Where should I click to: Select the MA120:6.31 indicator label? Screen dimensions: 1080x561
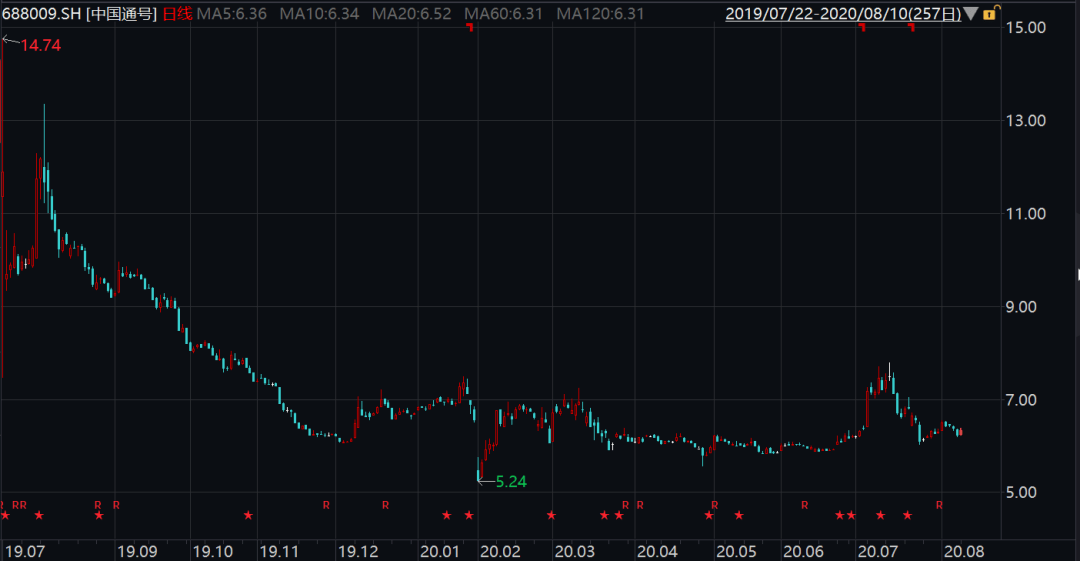click(x=600, y=14)
